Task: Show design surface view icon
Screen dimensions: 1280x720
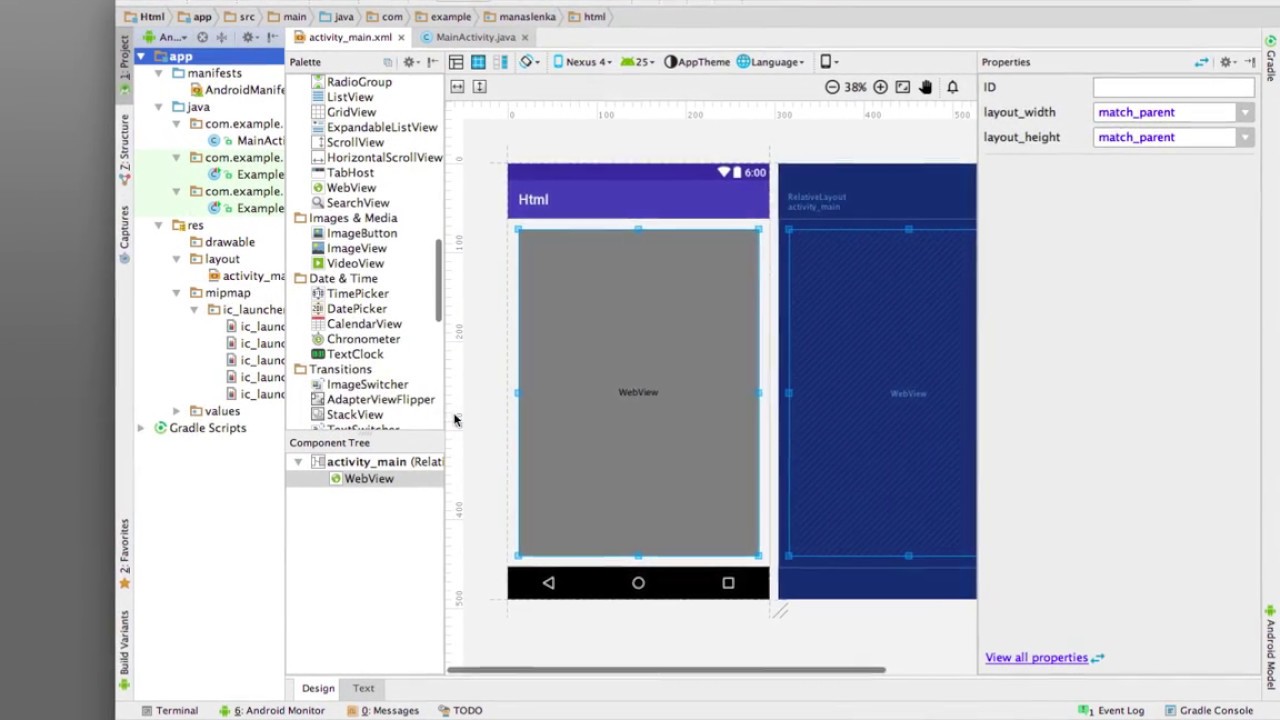Action: (x=456, y=62)
